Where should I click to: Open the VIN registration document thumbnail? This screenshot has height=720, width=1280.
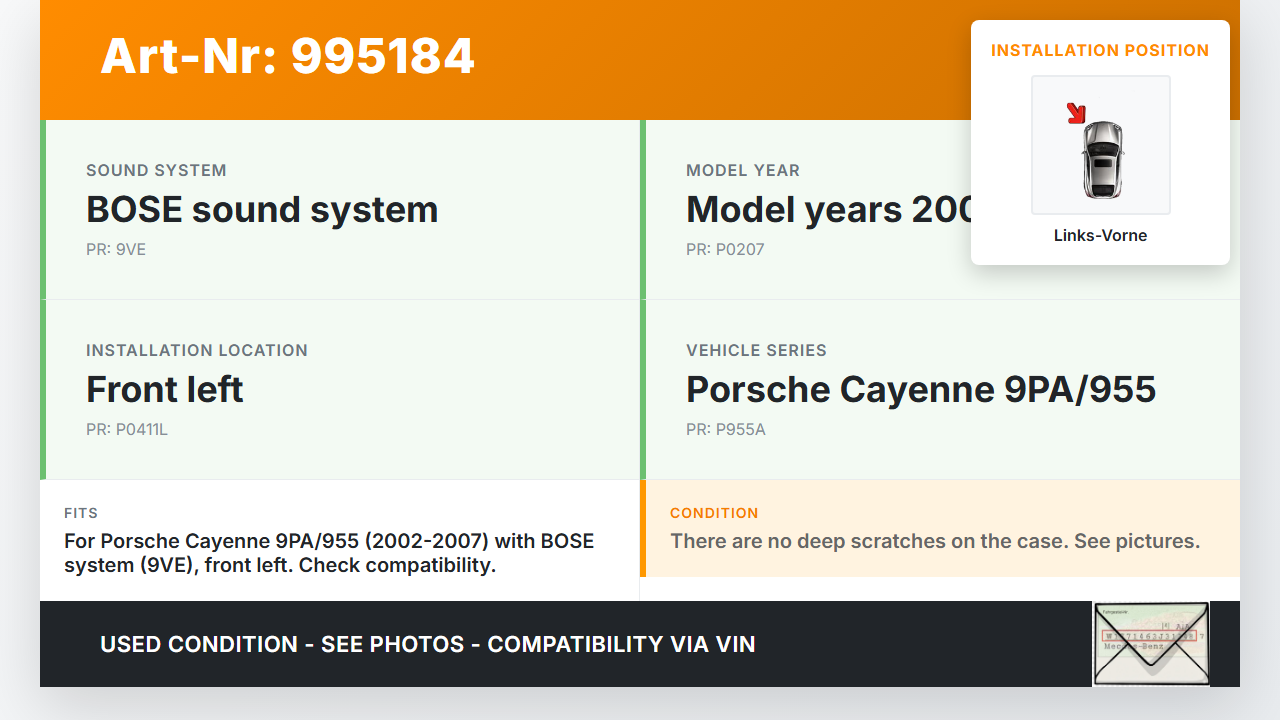[x=1150, y=643]
